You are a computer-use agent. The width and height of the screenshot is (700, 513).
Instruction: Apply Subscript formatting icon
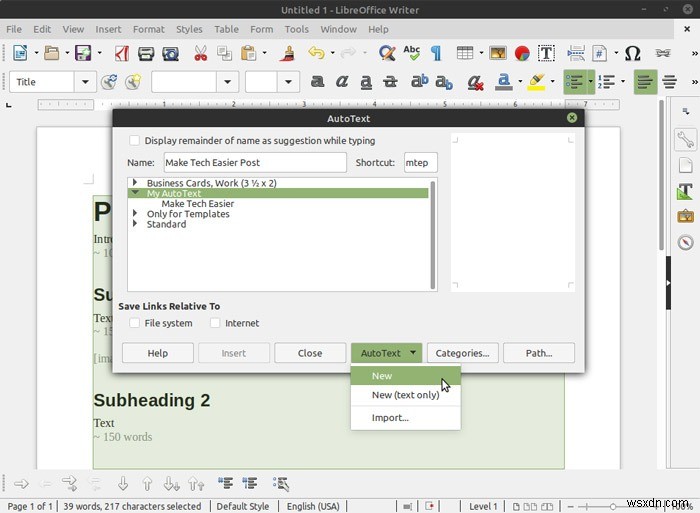pos(444,82)
